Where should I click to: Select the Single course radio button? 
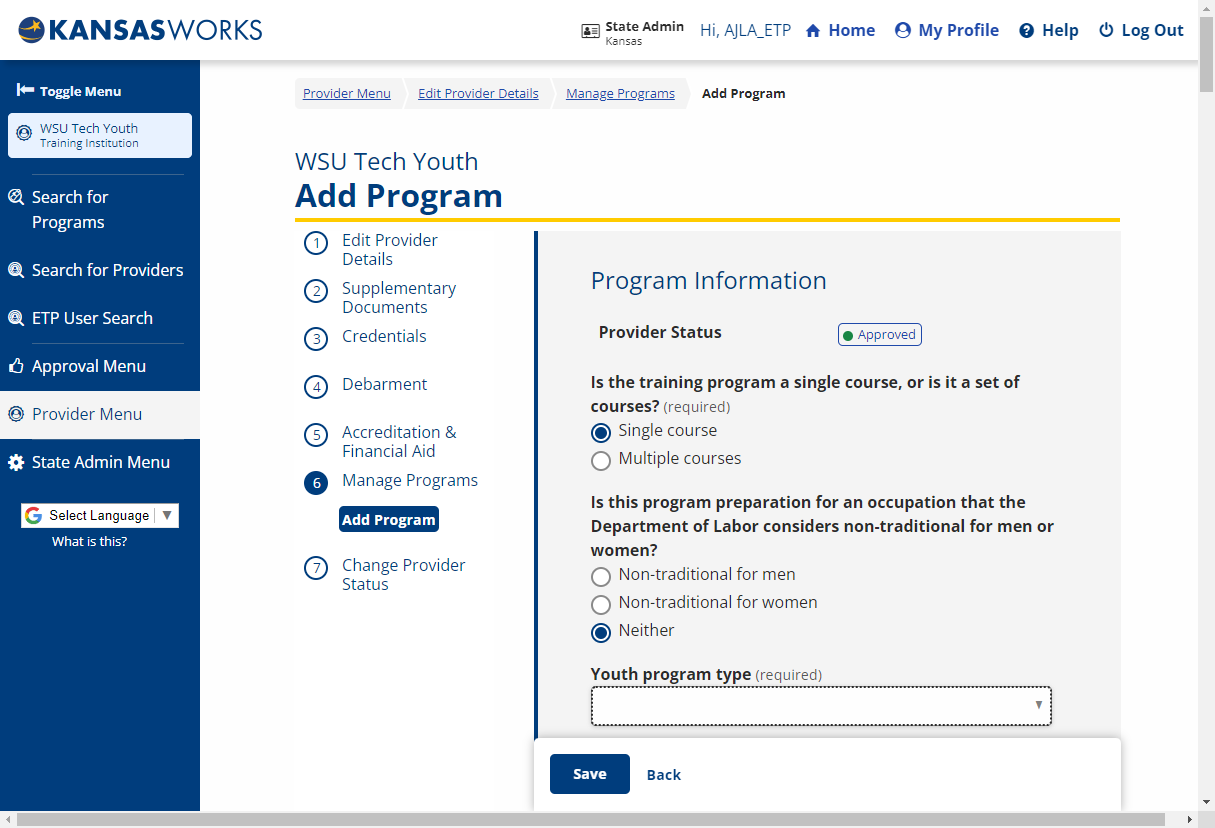pyautogui.click(x=601, y=433)
